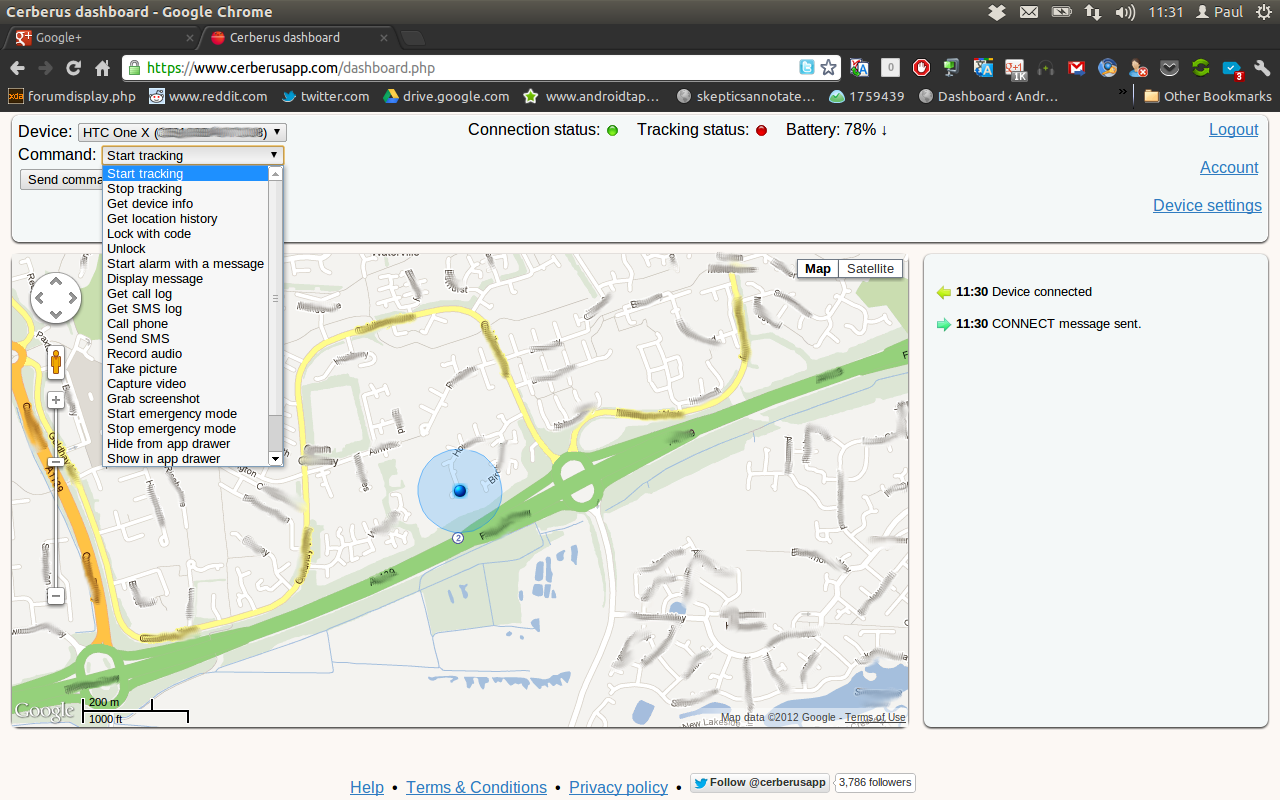Click the Street View pegman icon
1280x800 pixels.
[x=56, y=361]
